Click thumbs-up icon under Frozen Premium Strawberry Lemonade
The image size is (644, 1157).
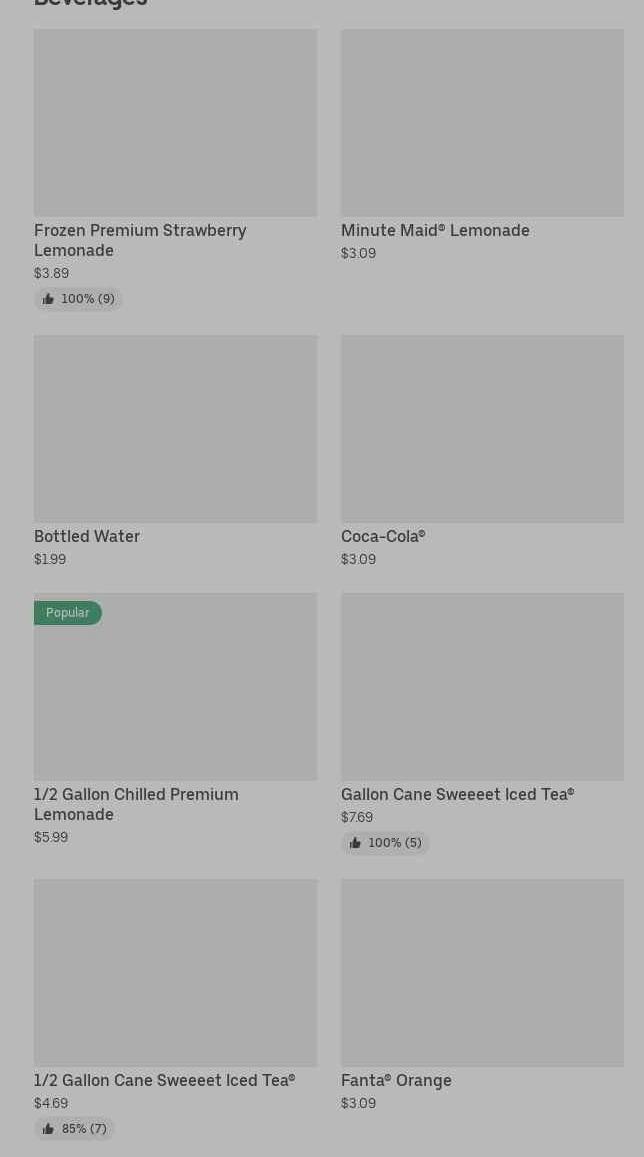pyautogui.click(x=48, y=299)
